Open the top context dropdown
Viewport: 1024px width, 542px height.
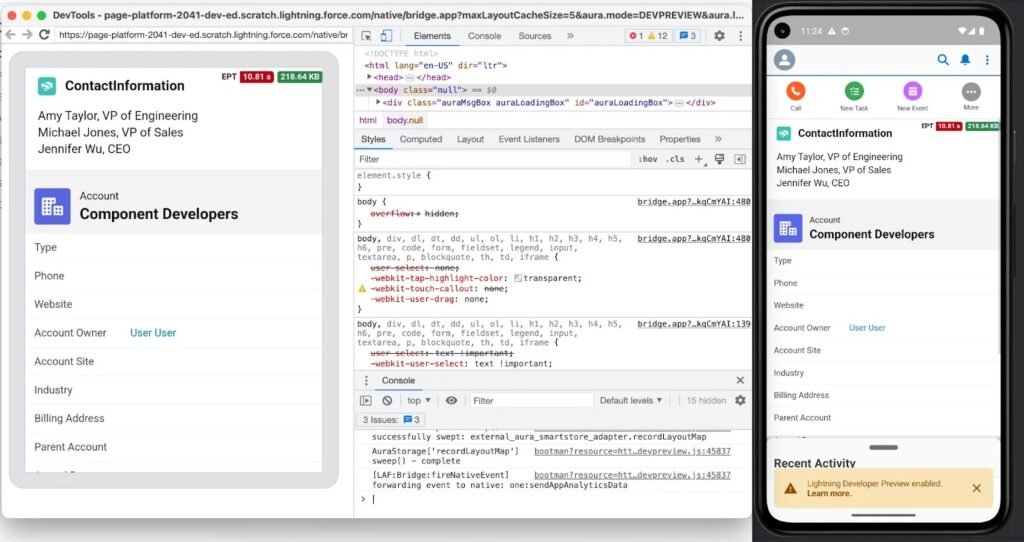click(419, 400)
